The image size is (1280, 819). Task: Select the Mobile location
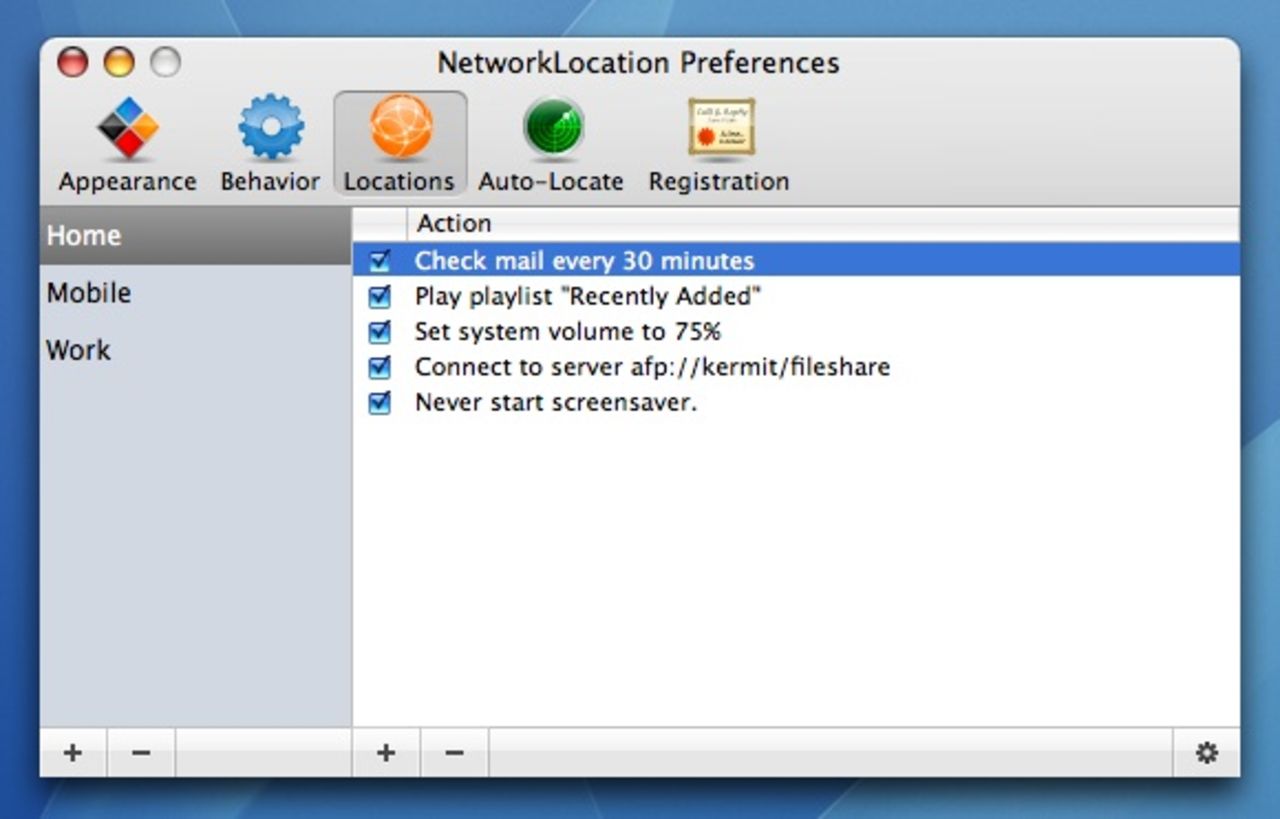click(x=87, y=292)
